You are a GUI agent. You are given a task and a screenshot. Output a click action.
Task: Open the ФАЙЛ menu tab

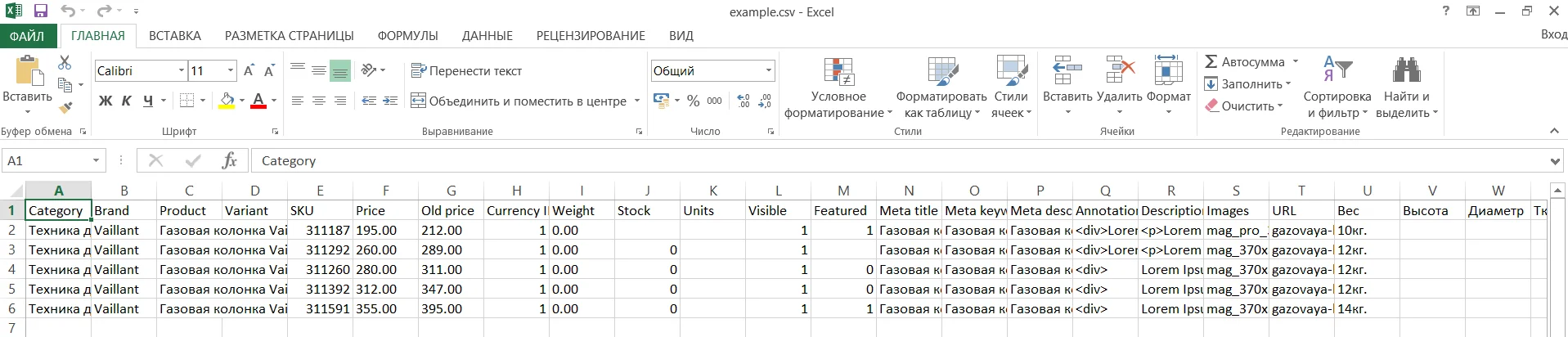[27, 36]
